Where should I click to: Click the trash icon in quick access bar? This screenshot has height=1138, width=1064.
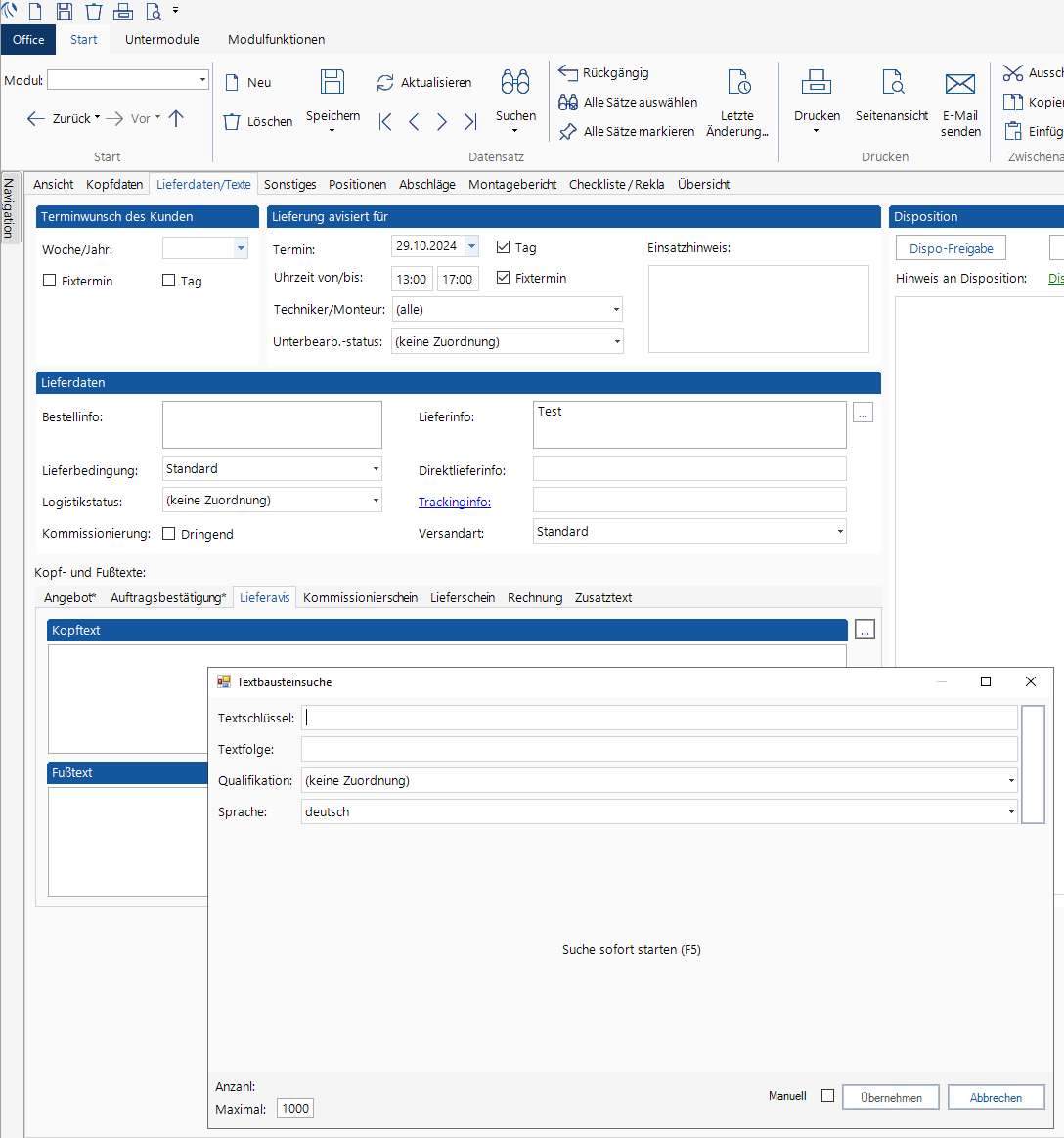(94, 11)
